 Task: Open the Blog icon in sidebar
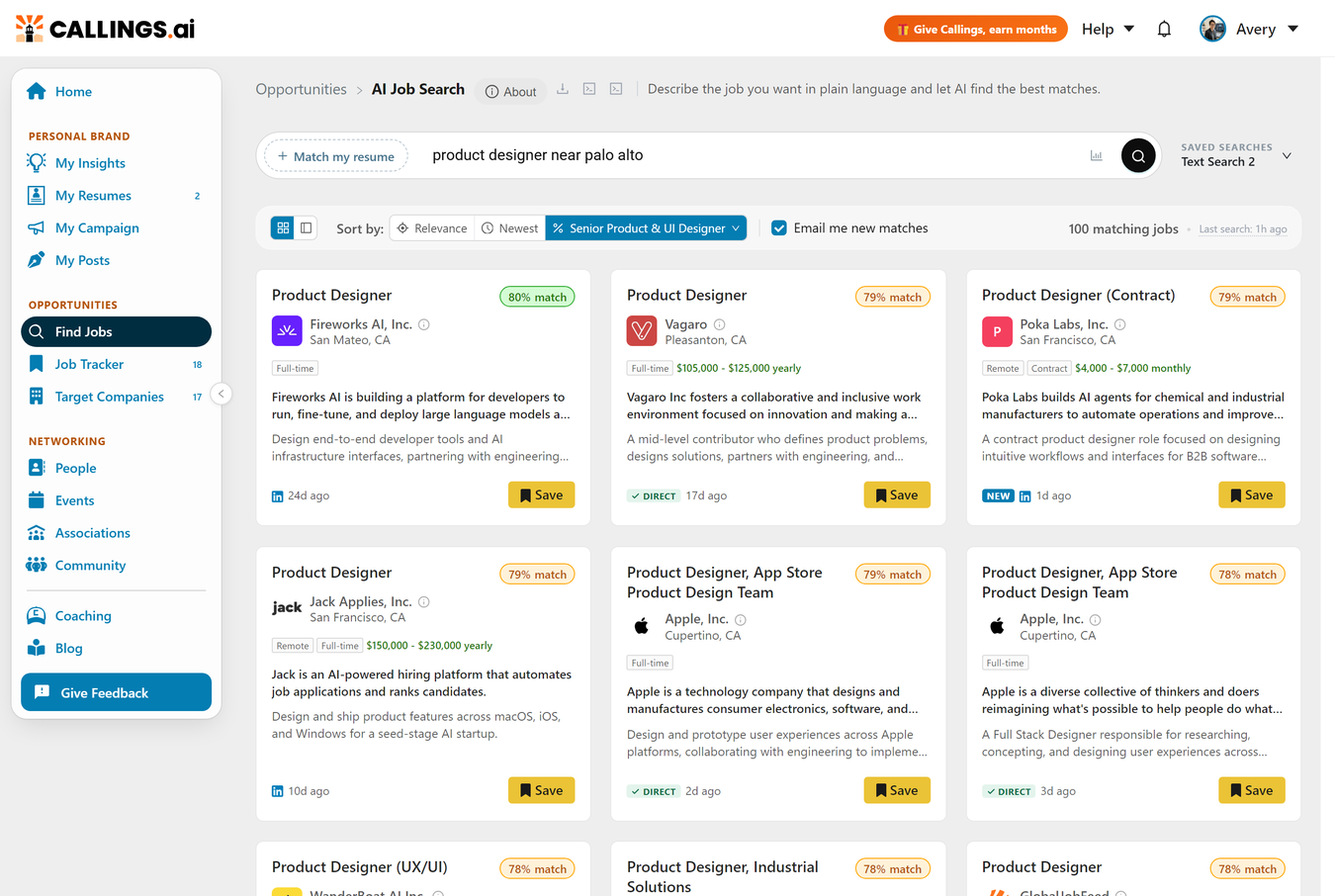pyautogui.click(x=37, y=648)
